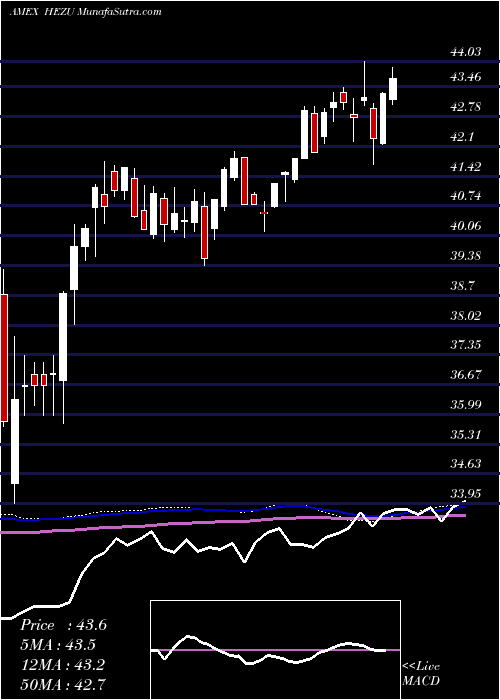This screenshot has width=500, height=700.
Task: Select the 36.67 price axis label
Action: 466,375
